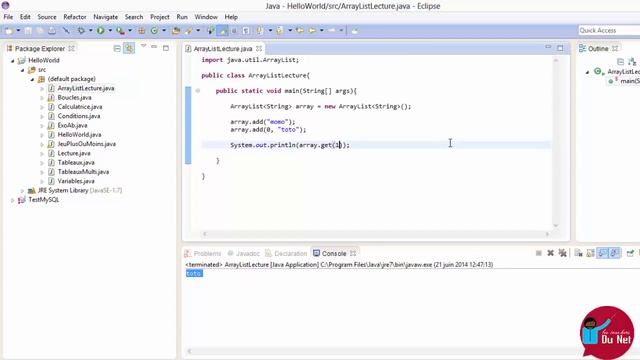The image size is (640, 360).
Task: Click the New Java Class icon
Action: (154, 30)
